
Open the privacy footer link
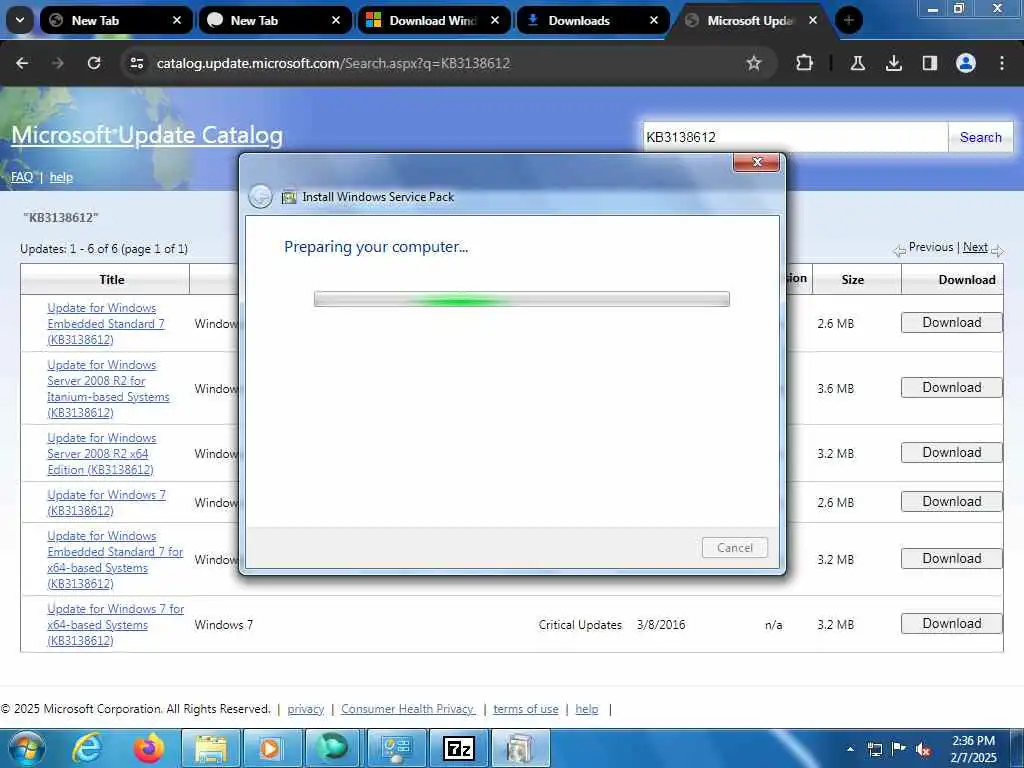306,709
